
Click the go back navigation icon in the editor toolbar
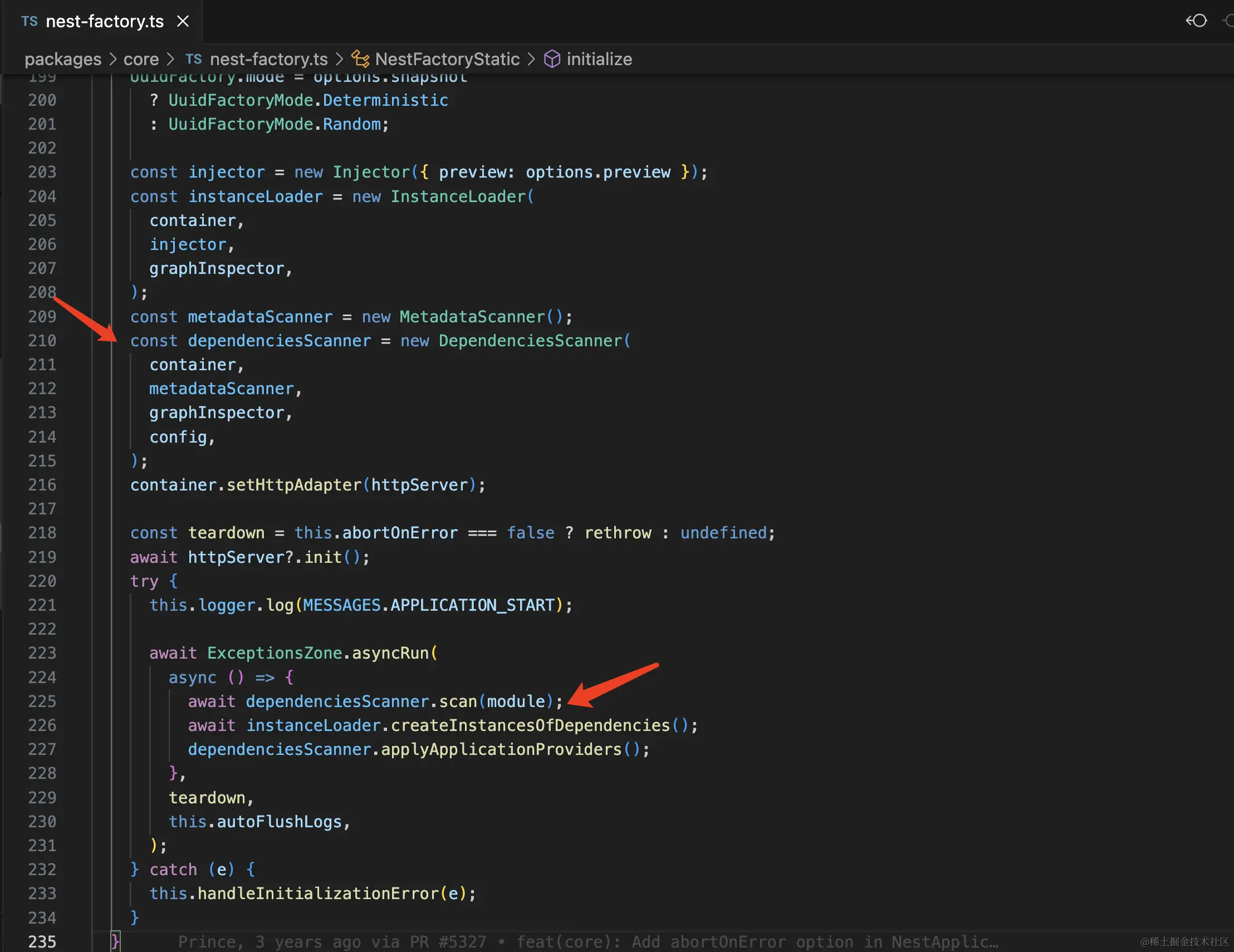(x=1196, y=21)
